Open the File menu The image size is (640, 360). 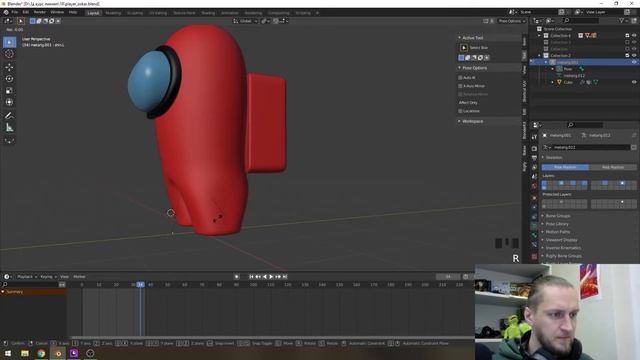tap(15, 13)
